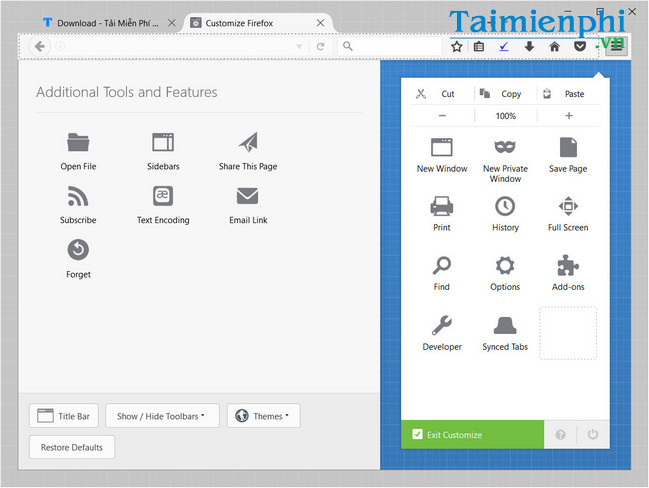Click the search field

click(390, 46)
